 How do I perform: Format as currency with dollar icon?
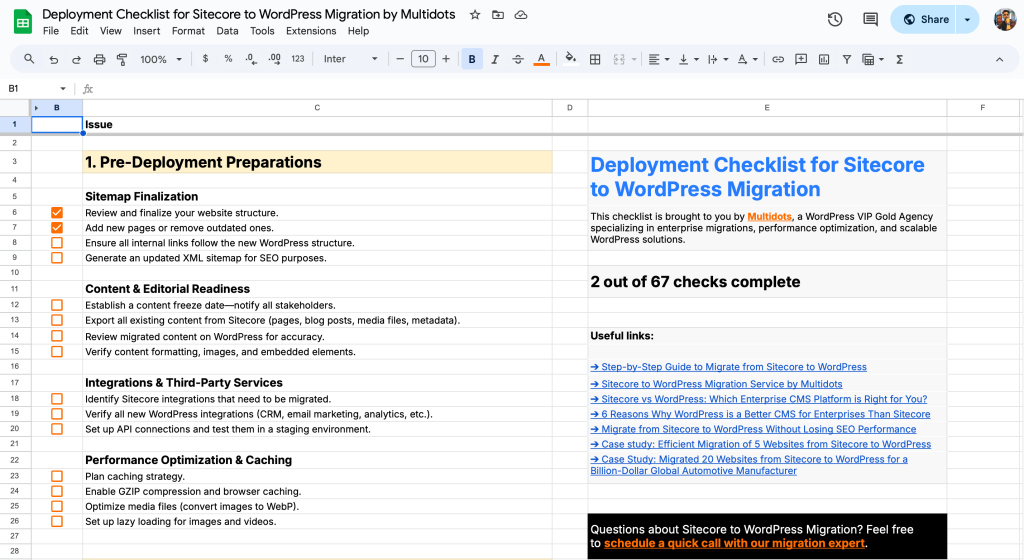205,59
